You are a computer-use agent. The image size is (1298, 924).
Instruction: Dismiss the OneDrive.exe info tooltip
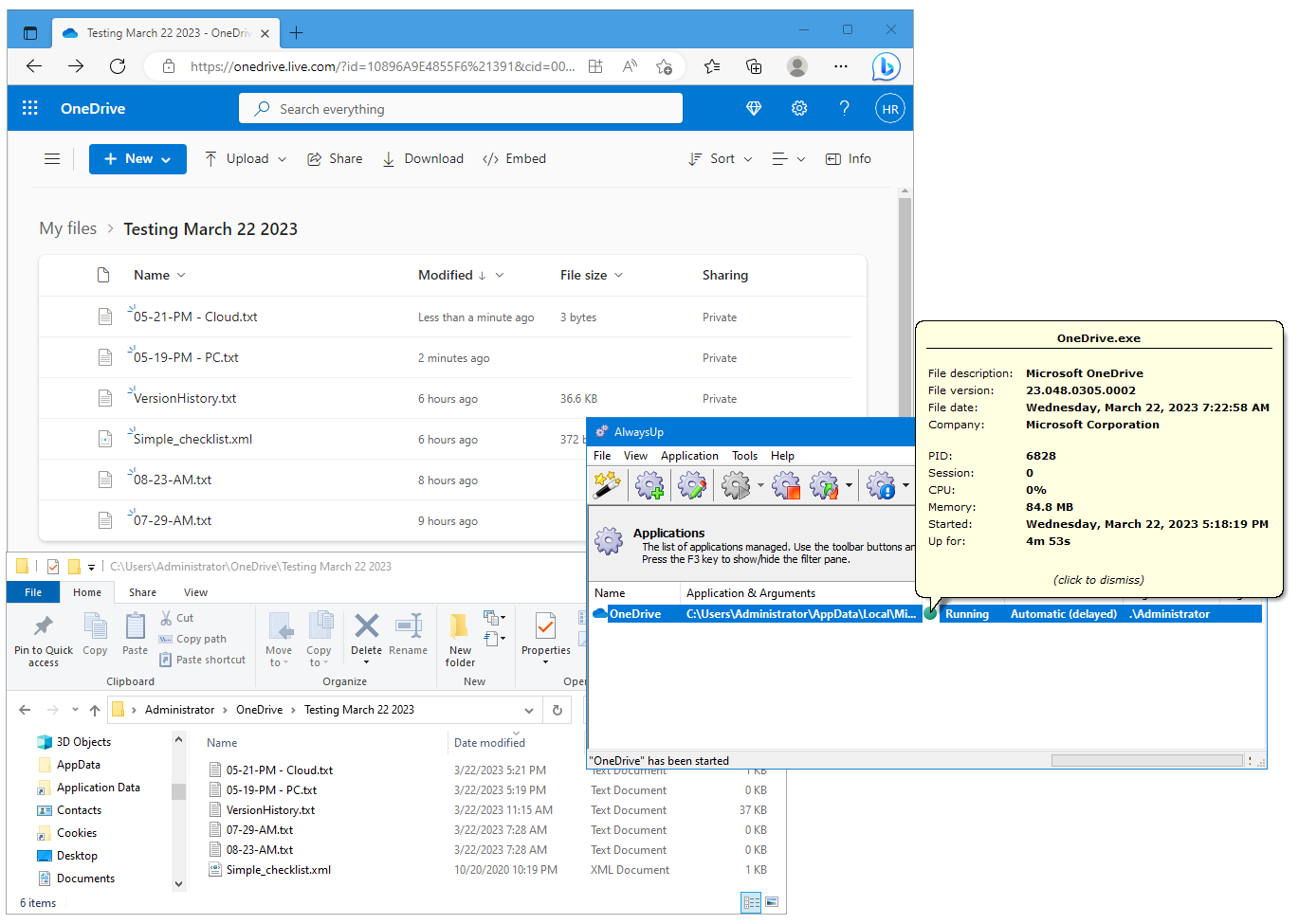1098,580
